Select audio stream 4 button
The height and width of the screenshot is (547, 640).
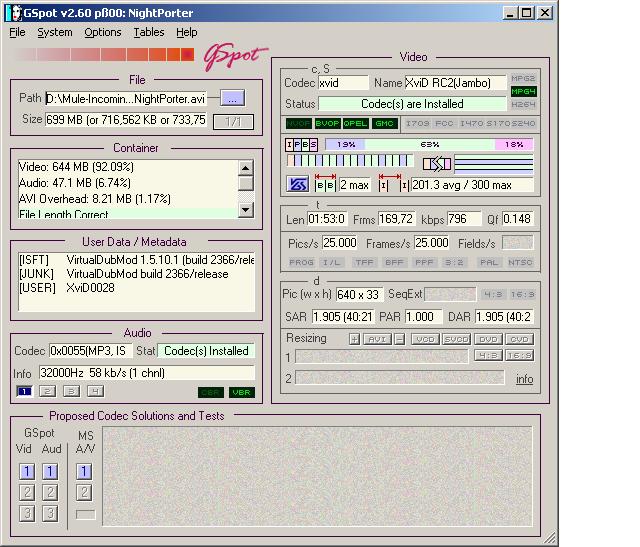tap(95, 391)
